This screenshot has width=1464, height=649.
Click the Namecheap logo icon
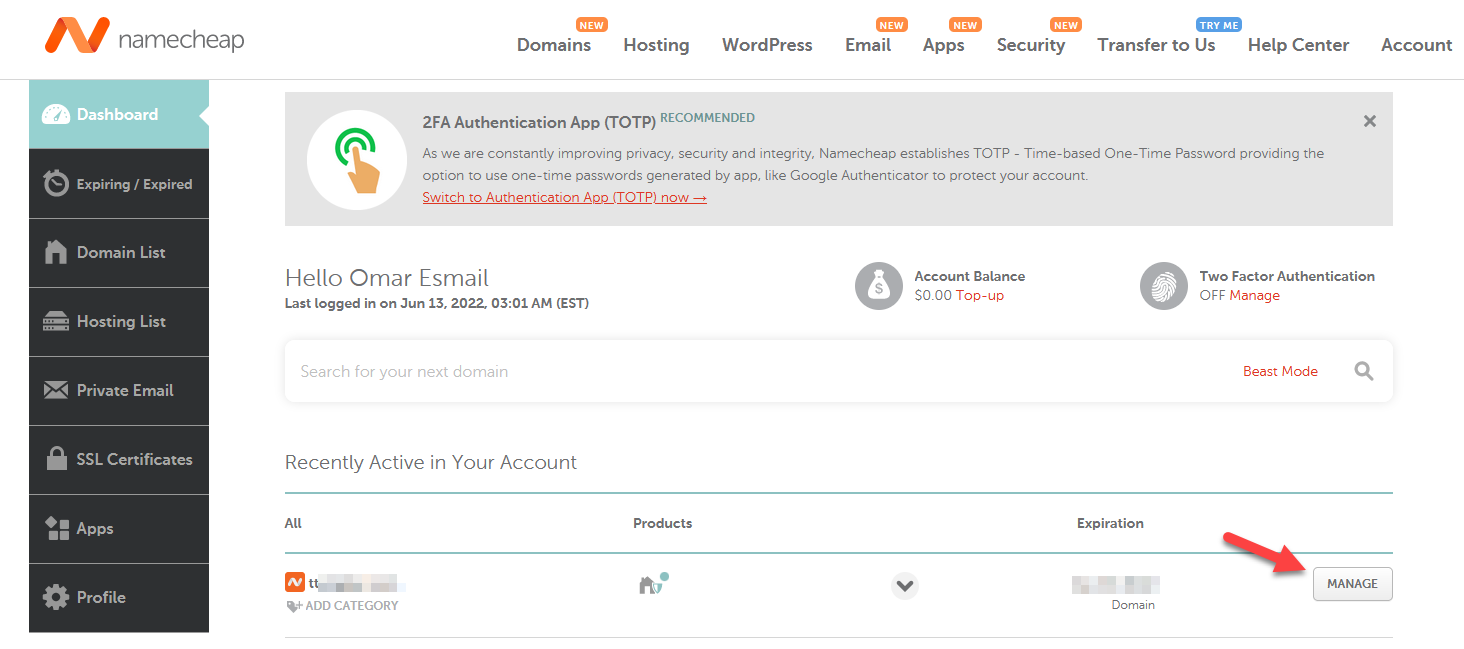(77, 37)
